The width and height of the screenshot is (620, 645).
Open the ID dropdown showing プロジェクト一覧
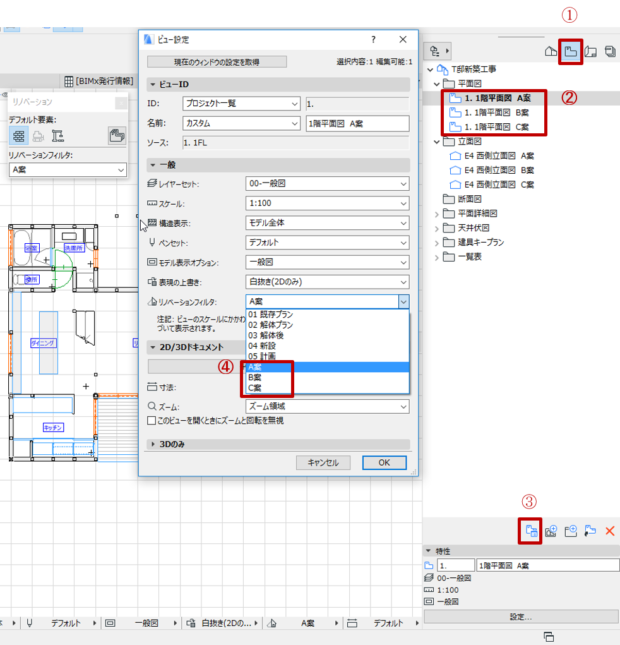[241, 104]
